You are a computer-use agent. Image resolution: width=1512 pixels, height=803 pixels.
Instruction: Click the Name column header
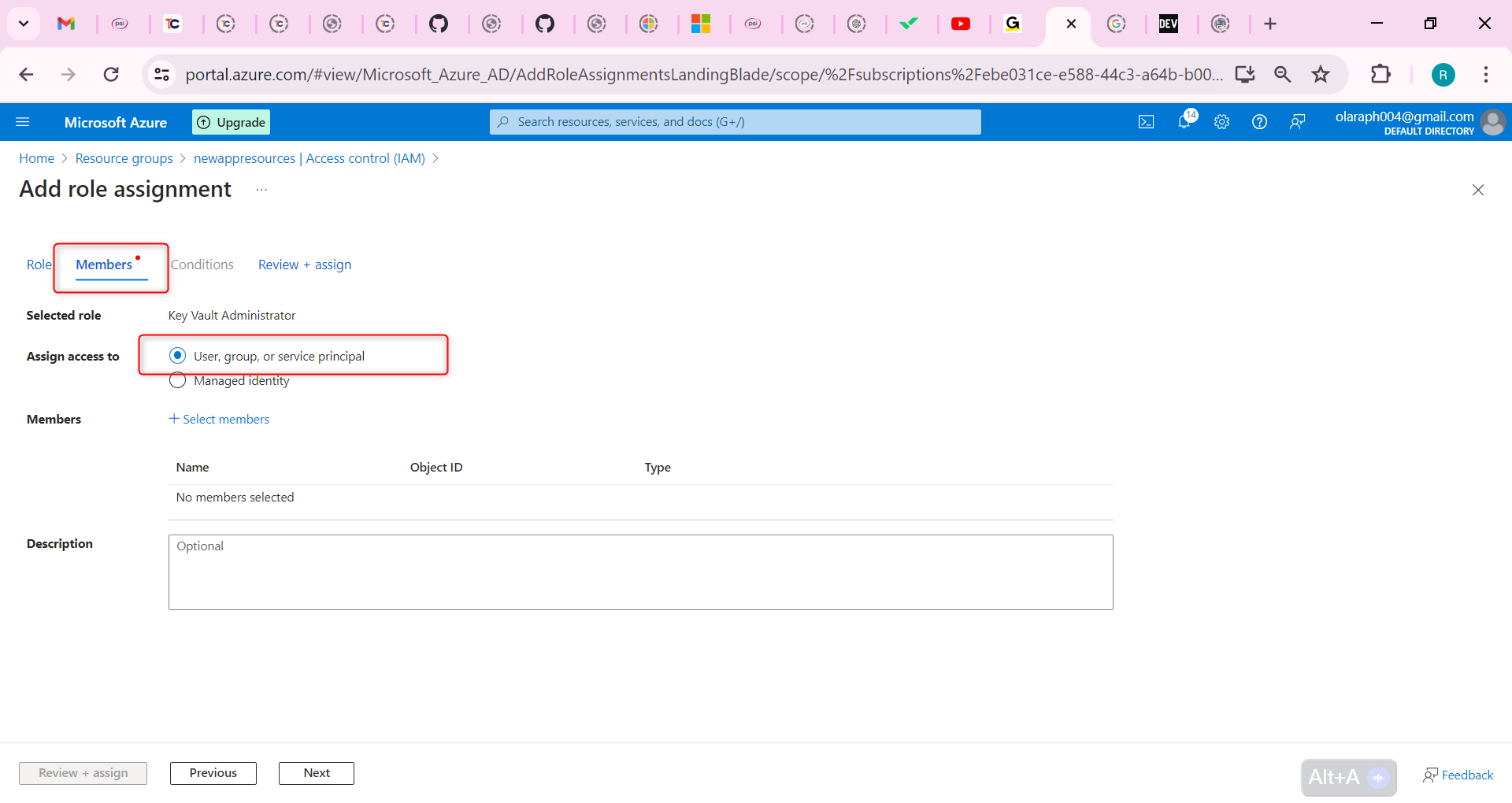pos(193,468)
